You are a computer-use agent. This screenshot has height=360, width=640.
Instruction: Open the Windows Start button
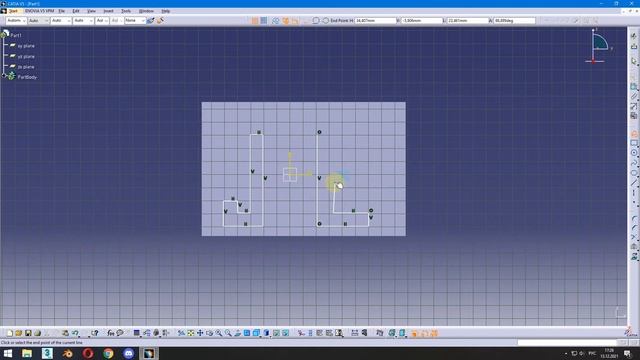pos(8,353)
